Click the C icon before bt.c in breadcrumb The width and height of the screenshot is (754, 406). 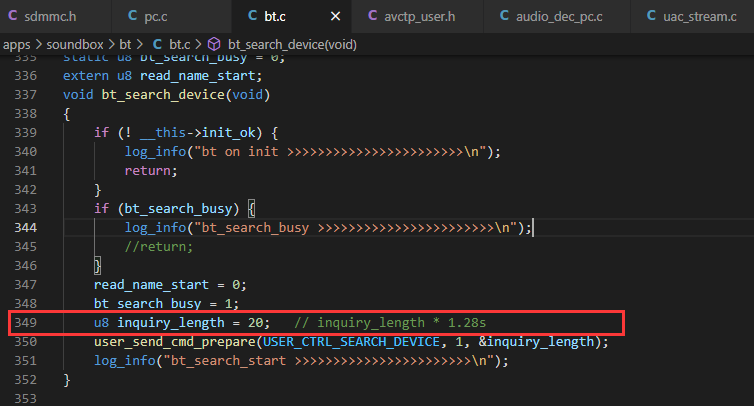click(x=157, y=45)
